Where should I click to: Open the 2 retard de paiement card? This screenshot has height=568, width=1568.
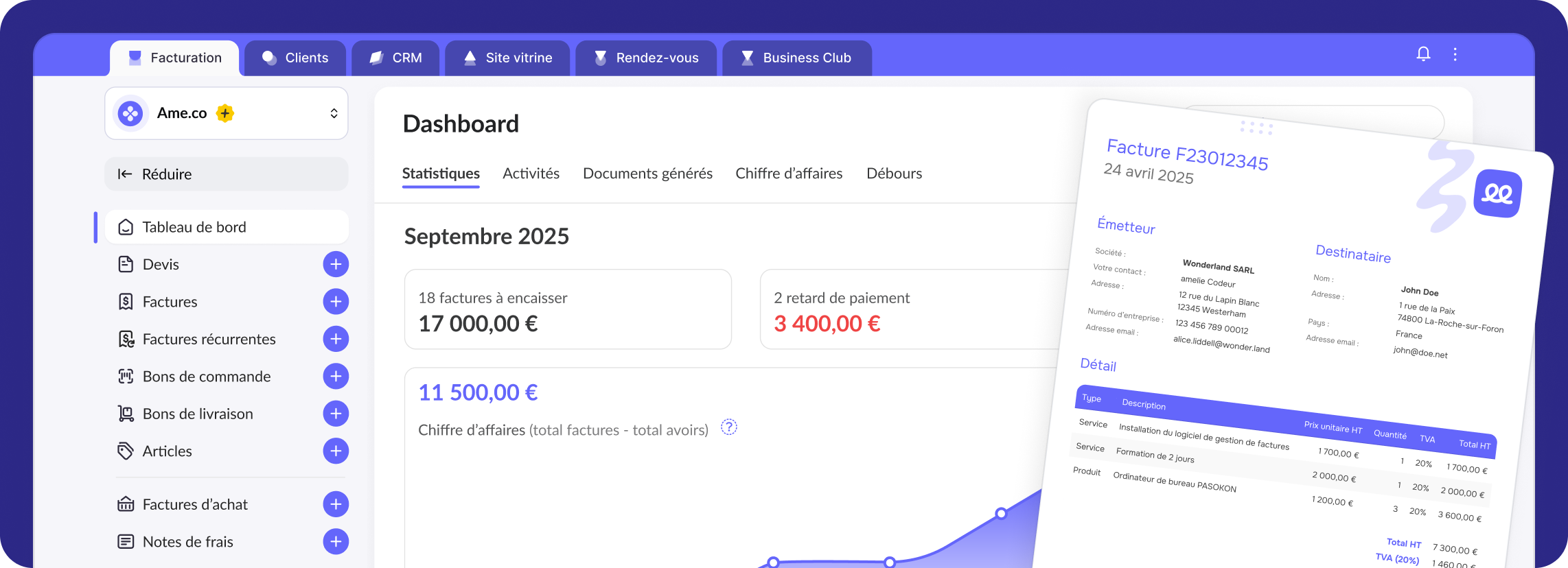tap(913, 309)
